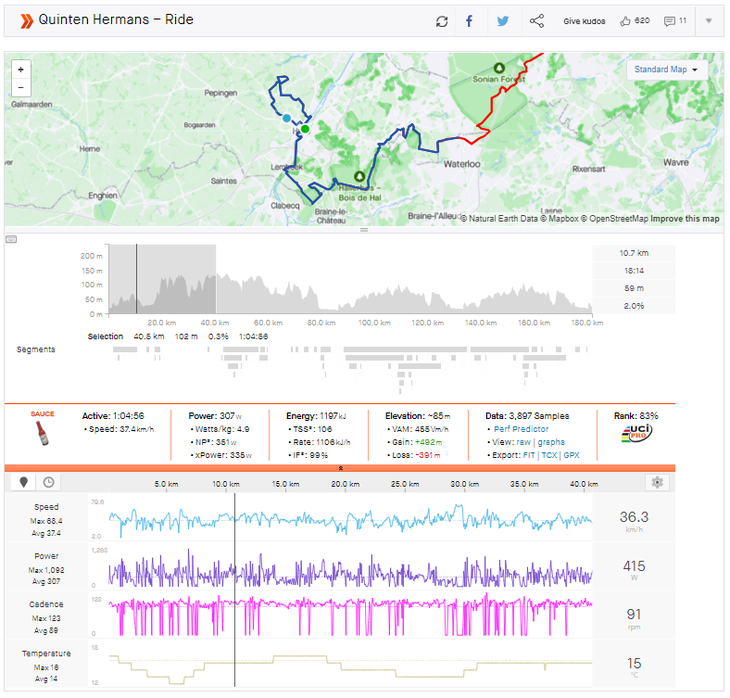Click the purple power graph
Viewport: 730px width, 698px height.
pyautogui.click(x=350, y=570)
